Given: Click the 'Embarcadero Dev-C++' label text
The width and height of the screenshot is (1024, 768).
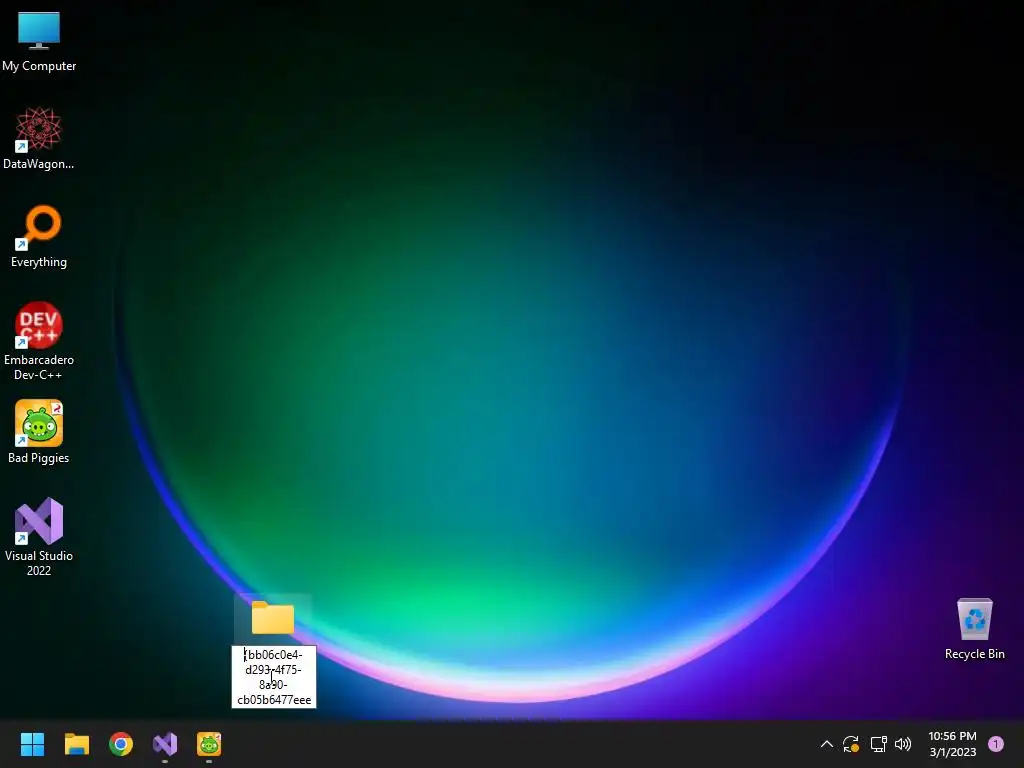Looking at the screenshot, I should click(39, 367).
